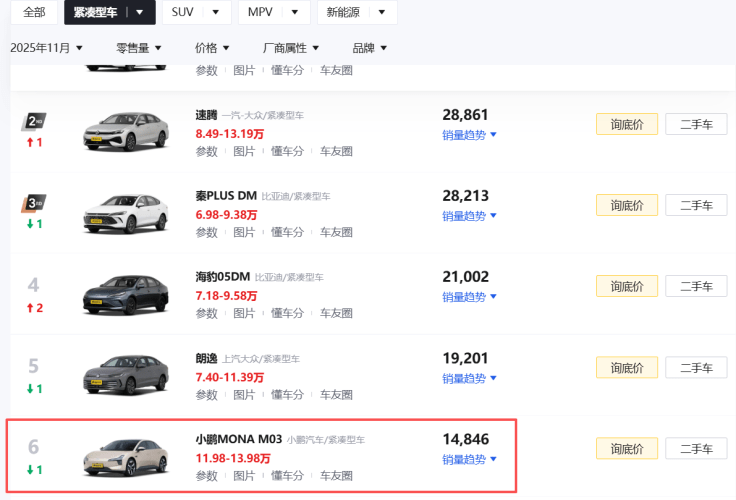
Task: Expand 销量趋势 for 小鹏MONA M03
Action: point(469,460)
